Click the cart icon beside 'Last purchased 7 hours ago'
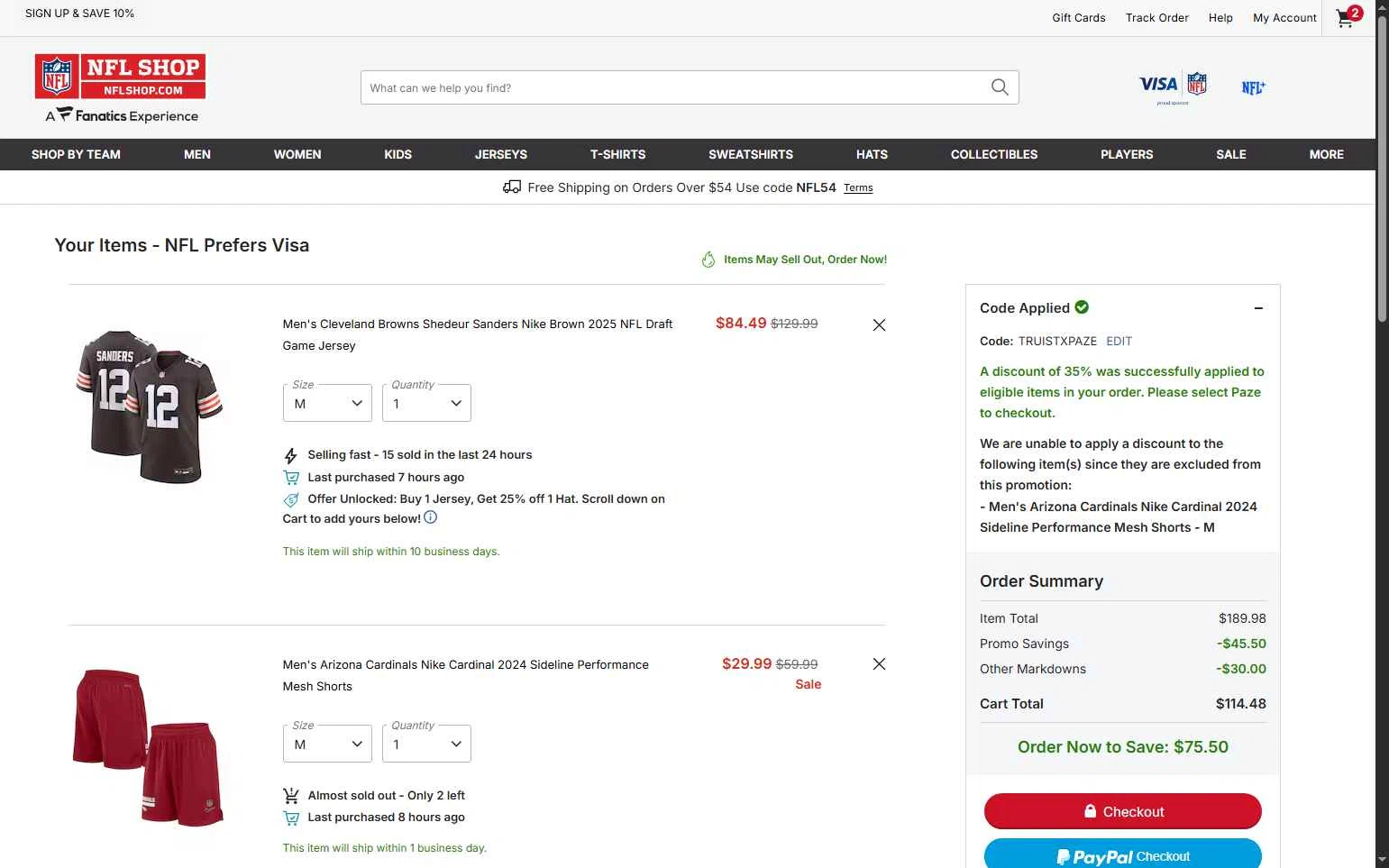Image resolution: width=1389 pixels, height=868 pixels. (x=290, y=478)
